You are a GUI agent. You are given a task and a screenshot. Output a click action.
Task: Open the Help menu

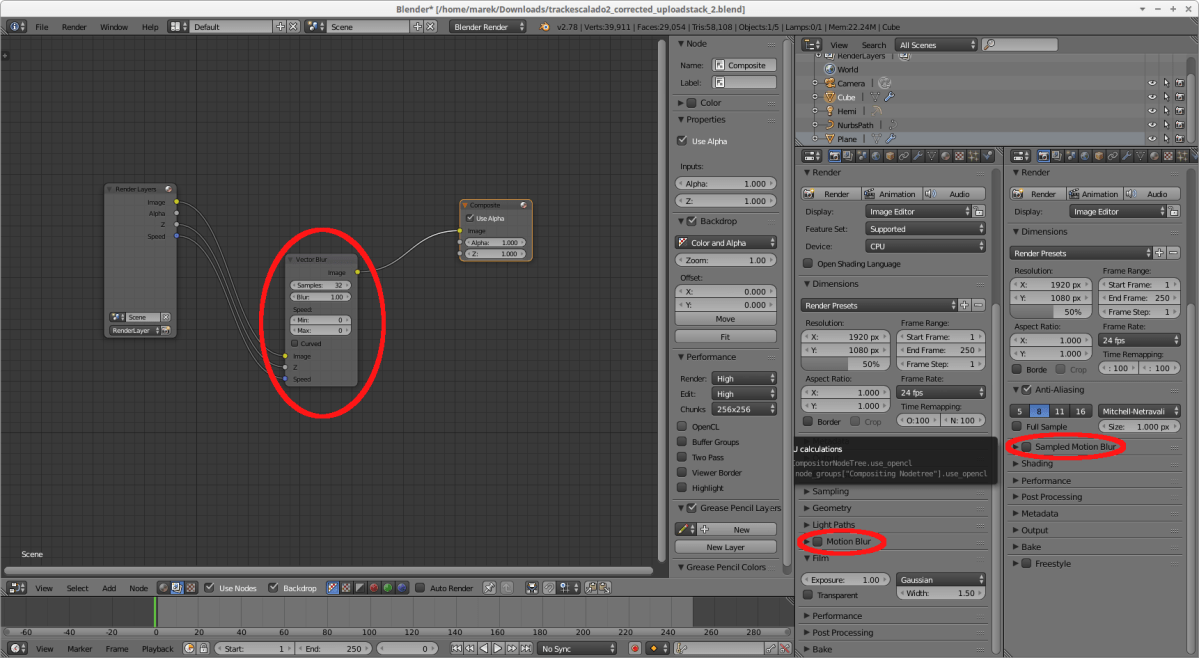(150, 27)
